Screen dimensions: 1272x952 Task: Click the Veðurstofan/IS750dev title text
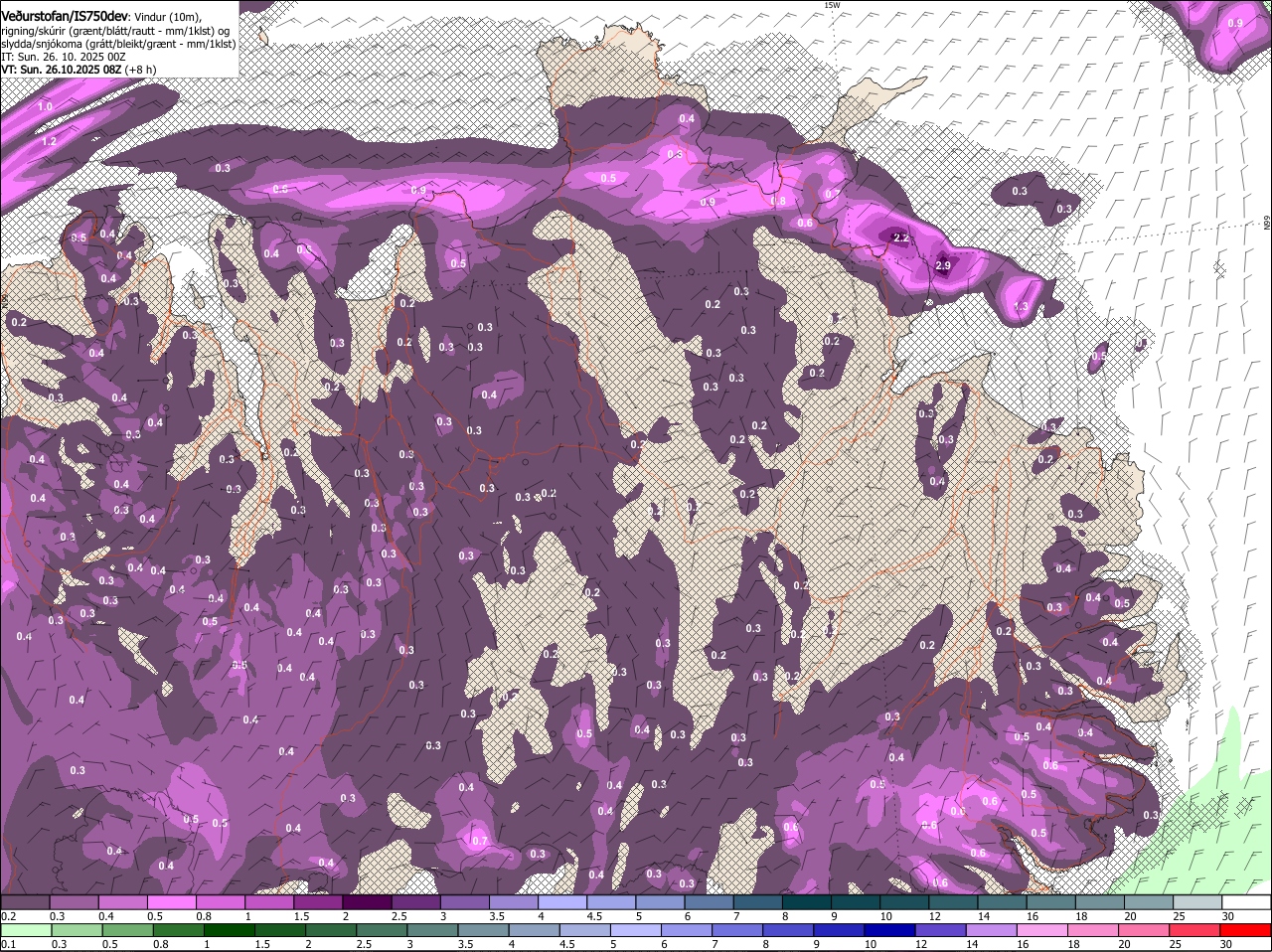coord(65,16)
